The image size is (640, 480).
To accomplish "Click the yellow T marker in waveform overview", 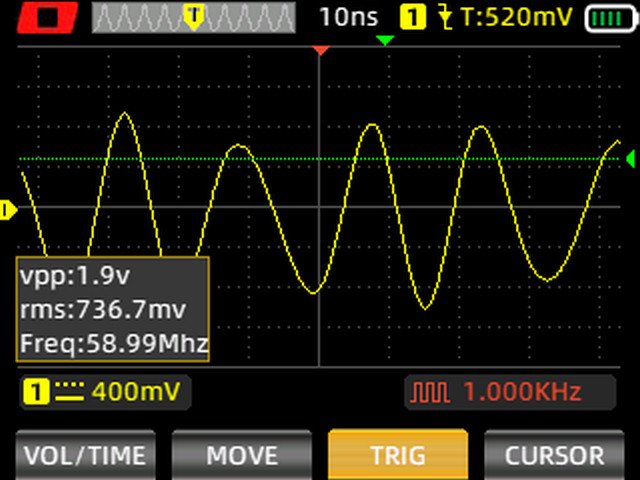I will (x=194, y=15).
